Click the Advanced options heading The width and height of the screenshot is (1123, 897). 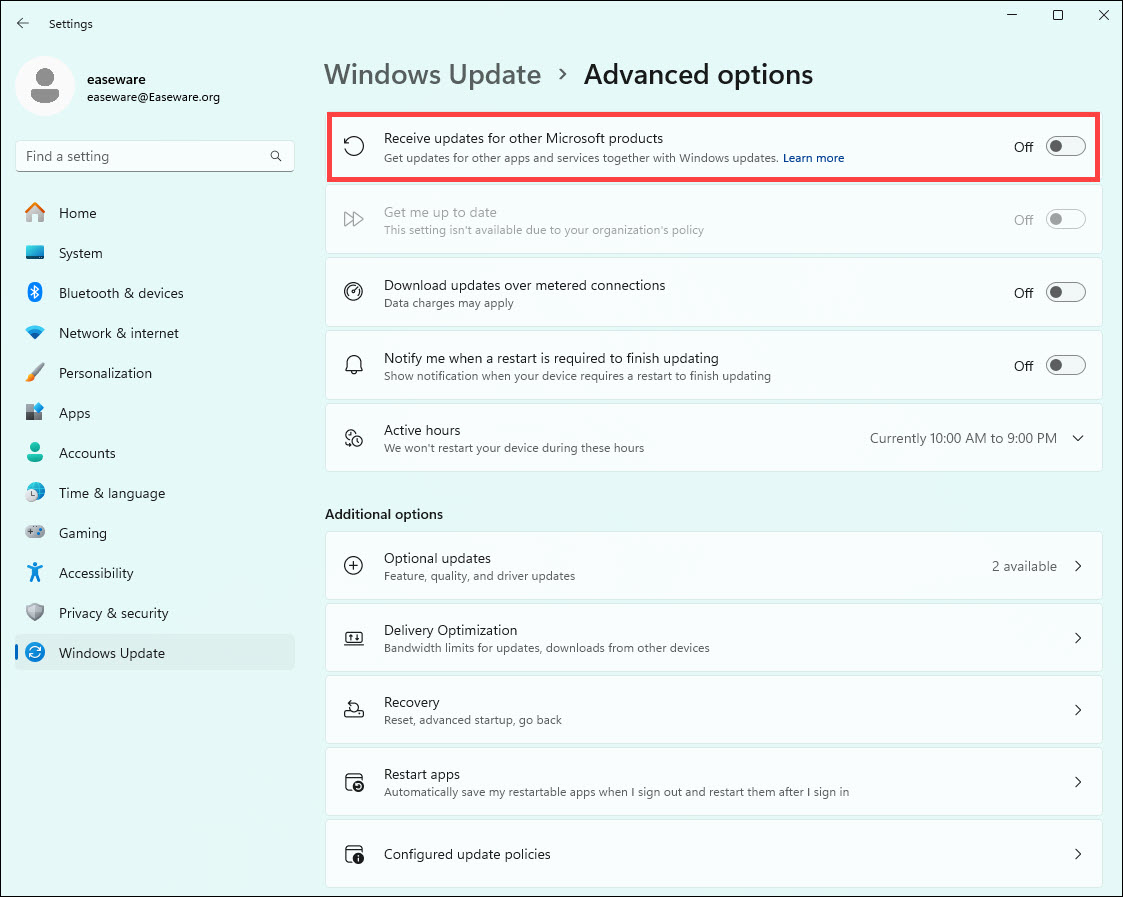698,75
